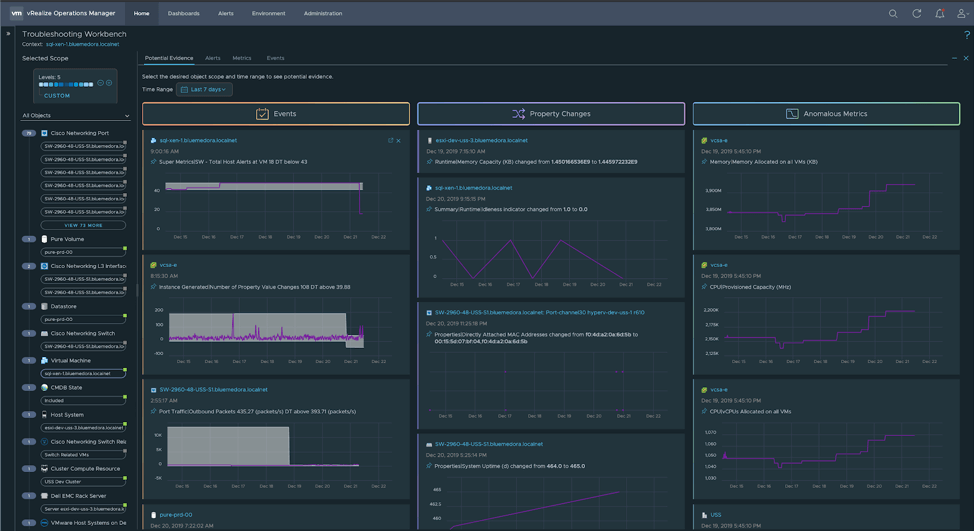Open the All Objects dropdown
Viewport: 974px width, 531px height.
click(x=76, y=116)
